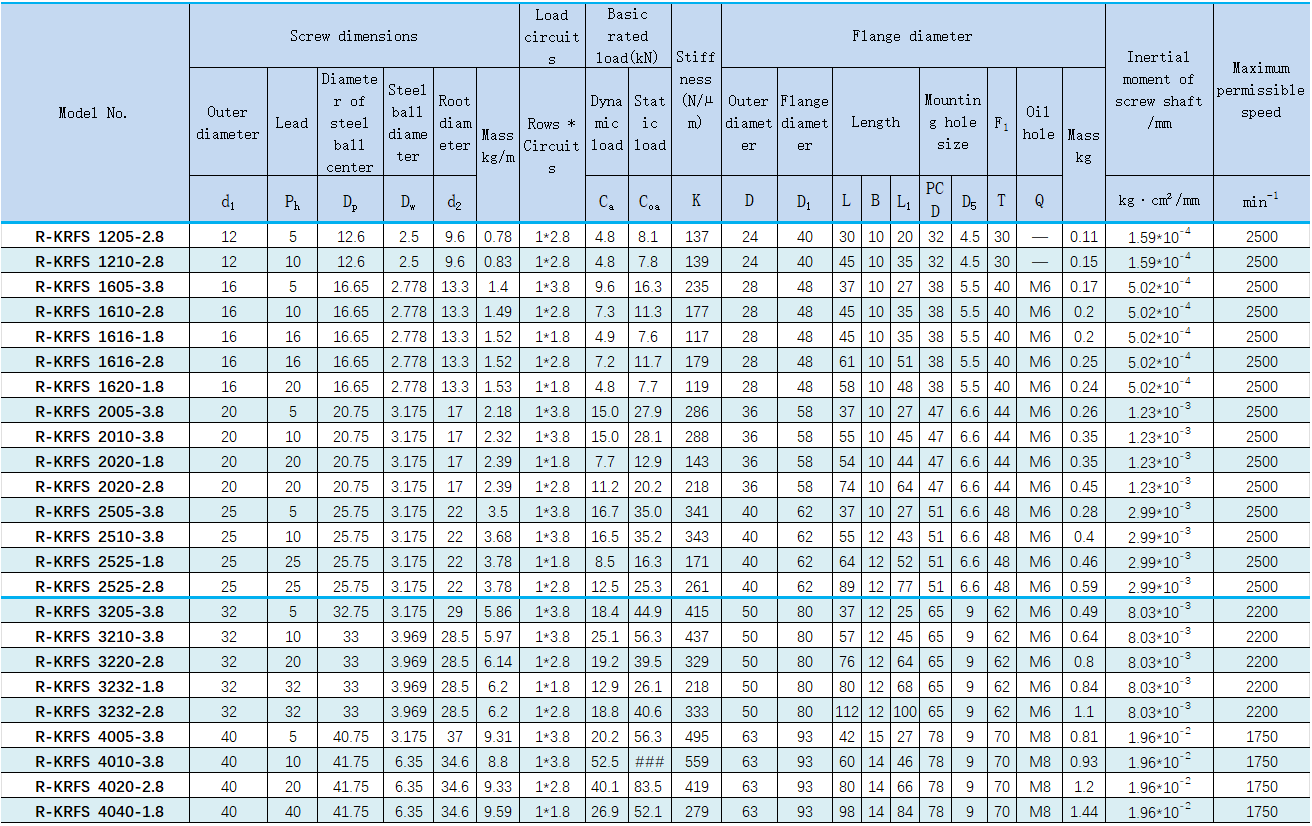Select model cell R-KRFS 2525-2.8

coord(99,587)
